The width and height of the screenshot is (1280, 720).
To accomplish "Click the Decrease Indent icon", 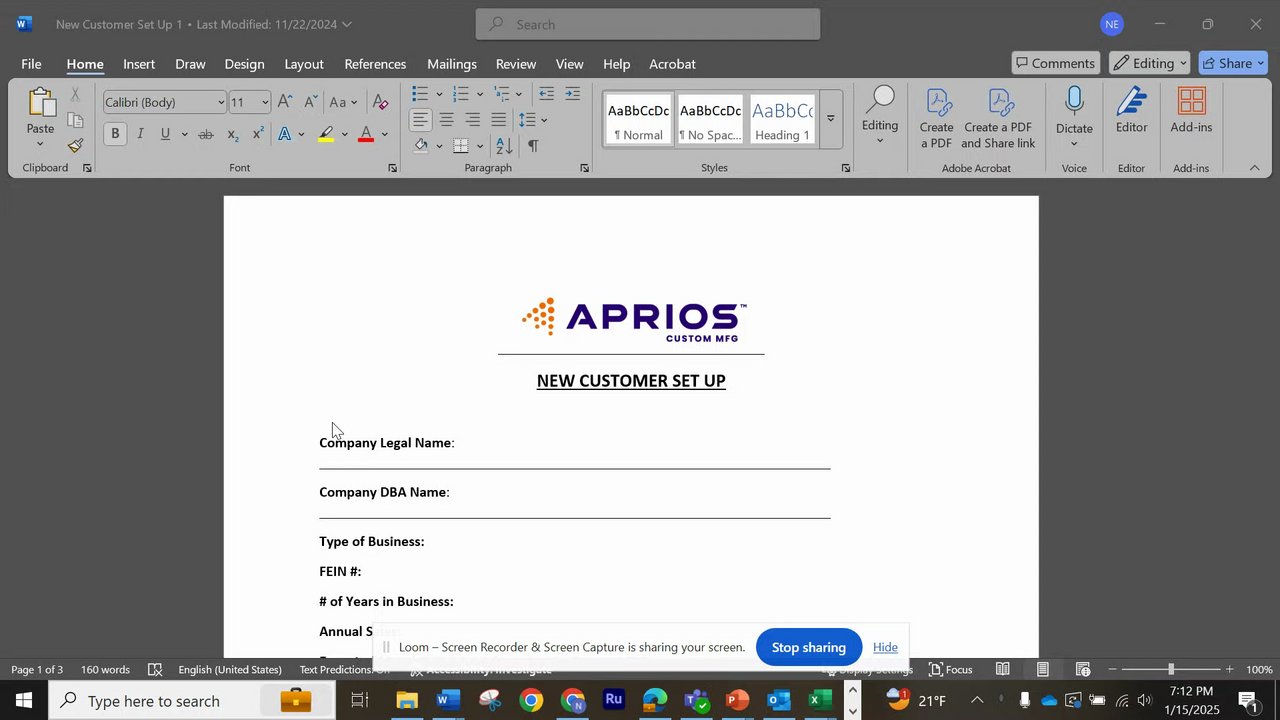I will [546, 94].
